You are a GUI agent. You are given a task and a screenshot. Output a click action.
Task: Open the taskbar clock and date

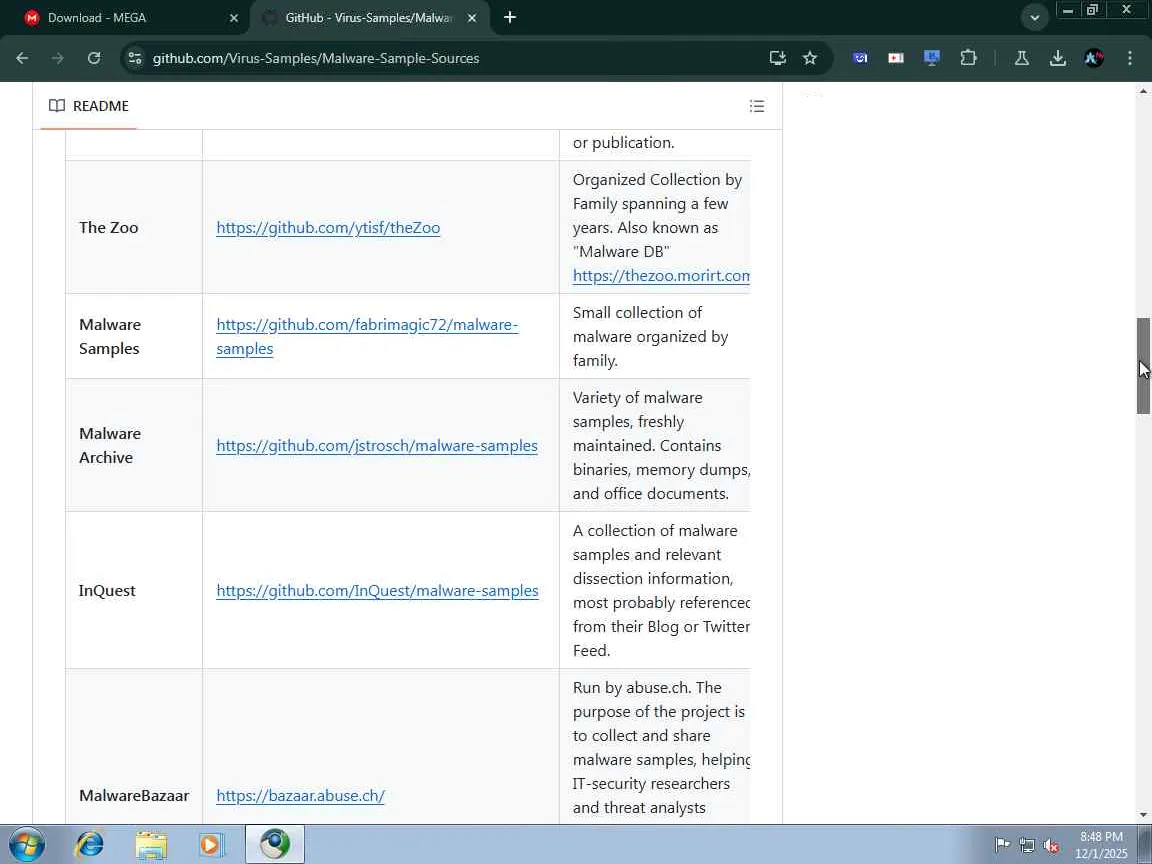[x=1101, y=845]
